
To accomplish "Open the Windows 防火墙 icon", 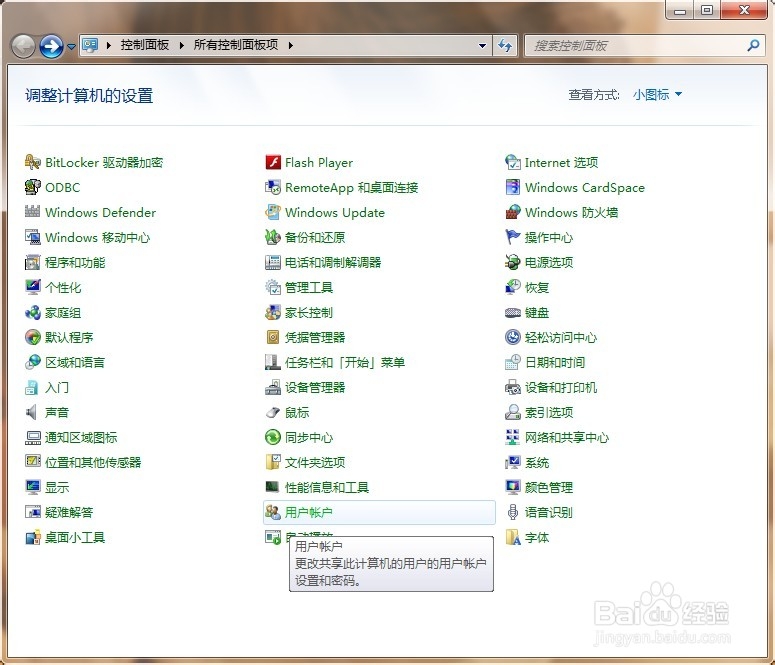I will (x=513, y=212).
